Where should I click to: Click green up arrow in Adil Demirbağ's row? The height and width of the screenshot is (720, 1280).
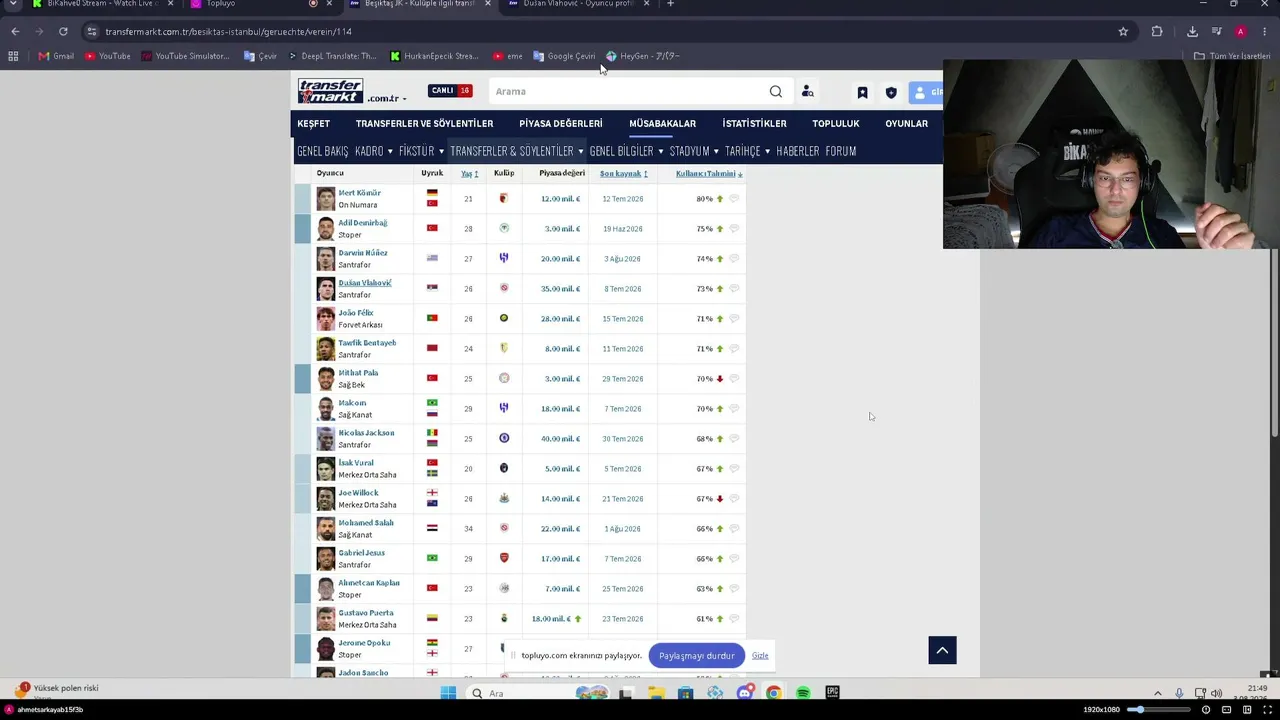pos(720,229)
